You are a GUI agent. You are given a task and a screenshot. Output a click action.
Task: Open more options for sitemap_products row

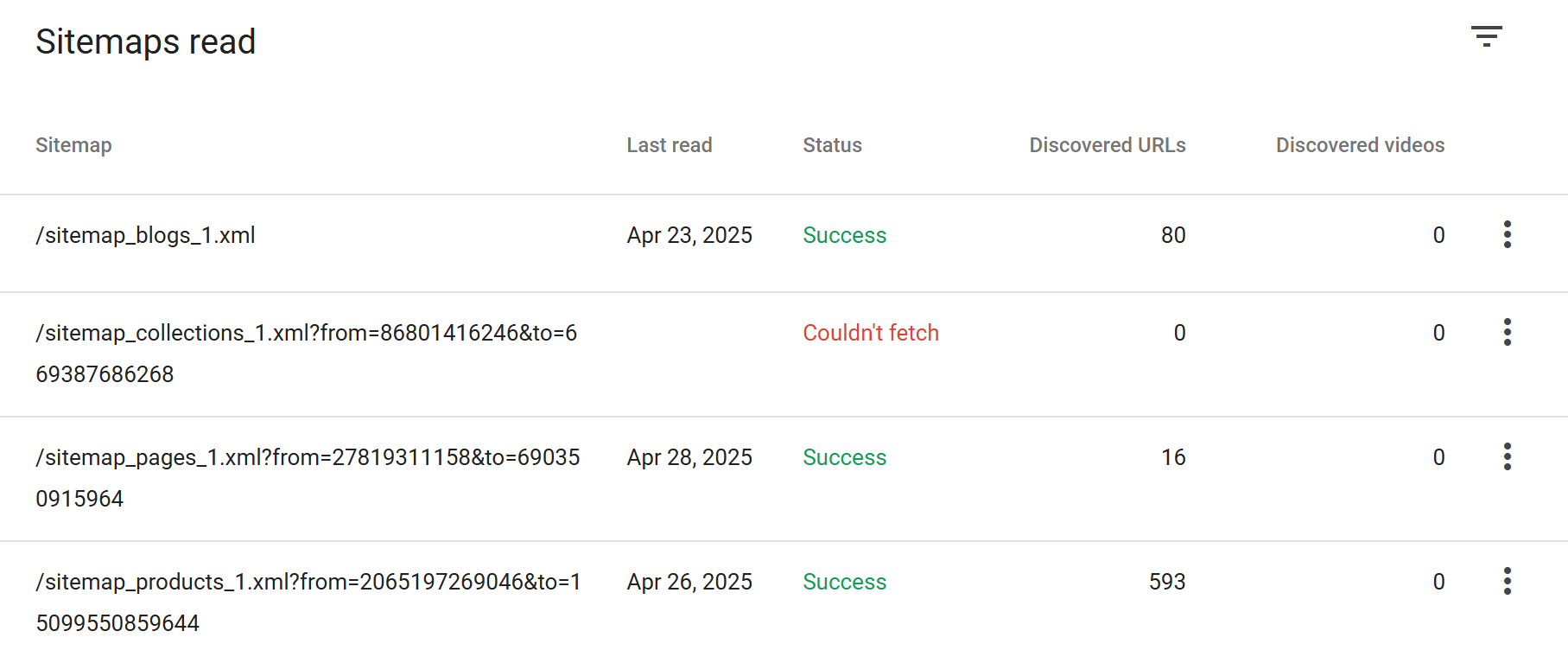1507,581
